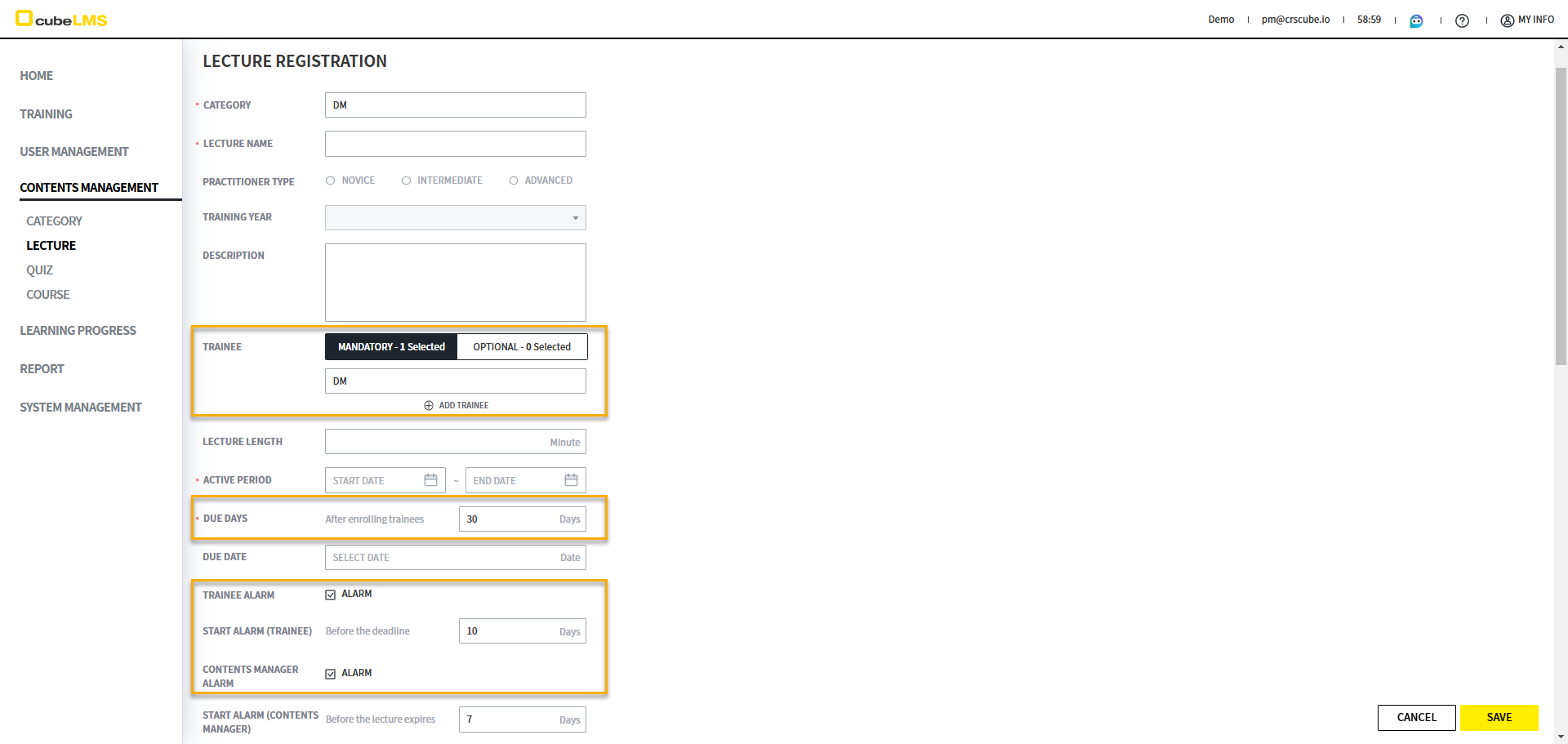Click the Lecture Name input field
The height and width of the screenshot is (744, 1568).
455,144
